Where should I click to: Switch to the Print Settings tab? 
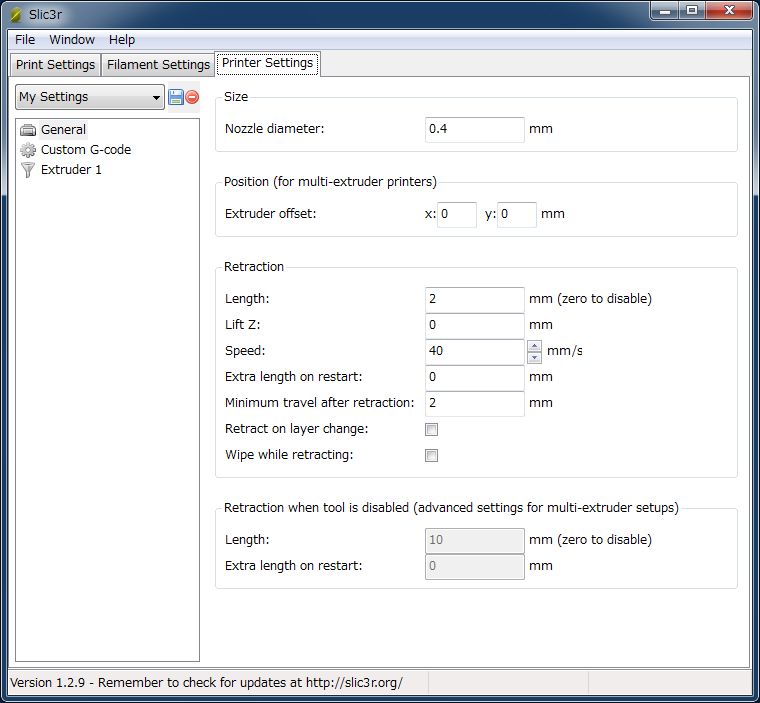(55, 65)
